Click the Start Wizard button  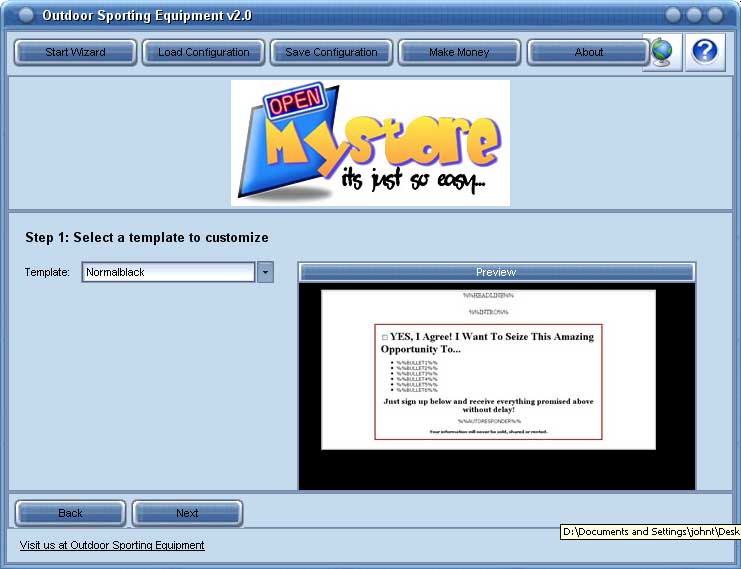coord(75,52)
